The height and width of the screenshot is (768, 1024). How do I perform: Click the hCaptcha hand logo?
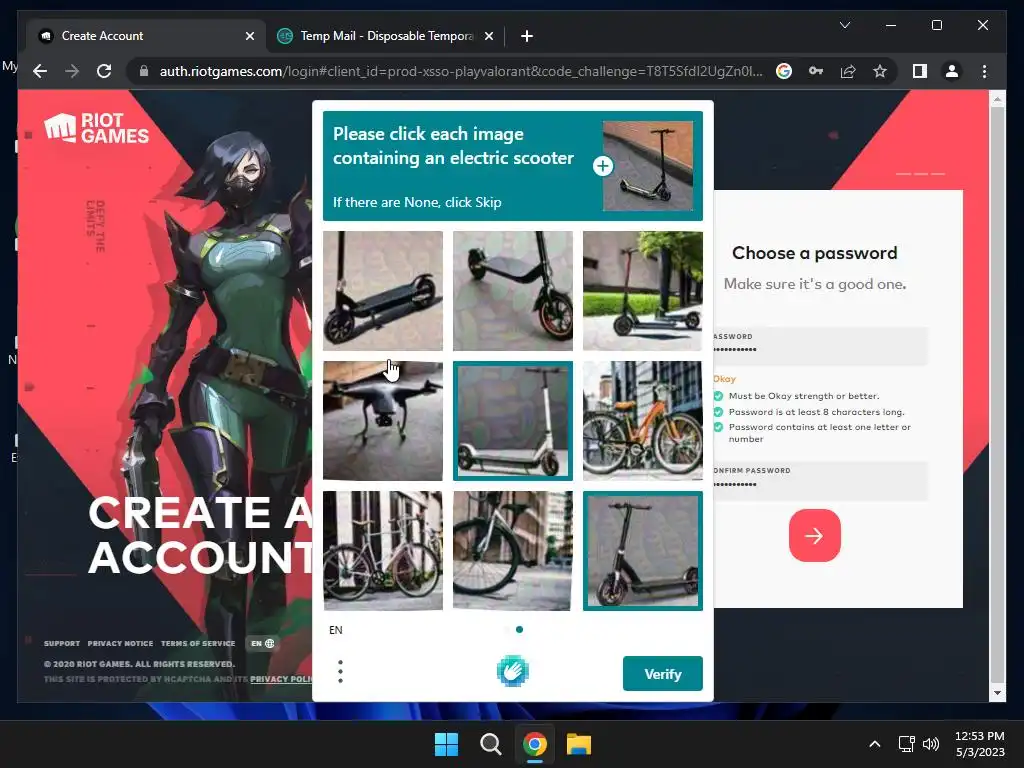(x=513, y=671)
